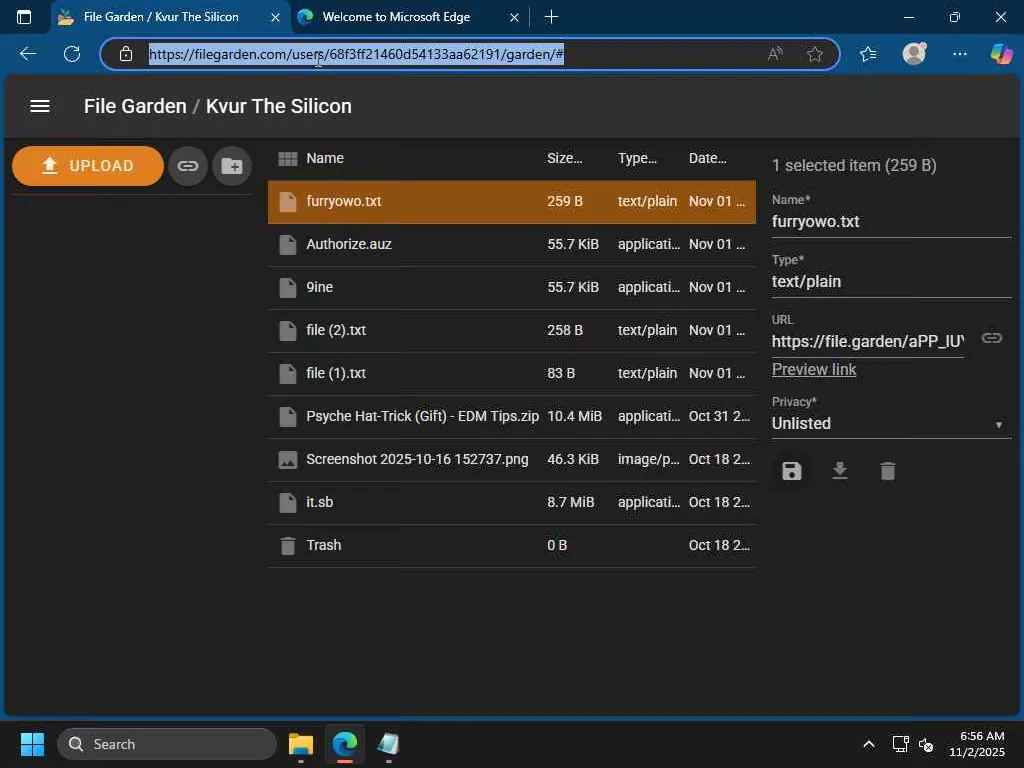Screen dimensions: 1024x768
Task: Open Edge's Settings and more menu
Action: (960, 54)
